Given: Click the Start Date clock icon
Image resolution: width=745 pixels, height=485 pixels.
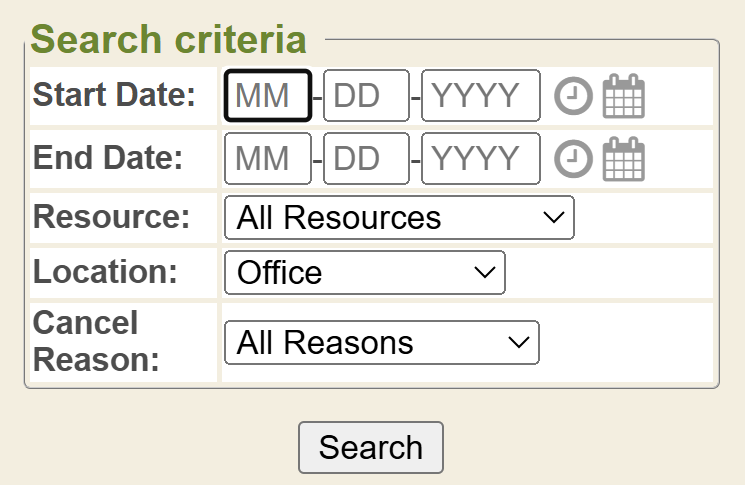Looking at the screenshot, I should (x=573, y=96).
